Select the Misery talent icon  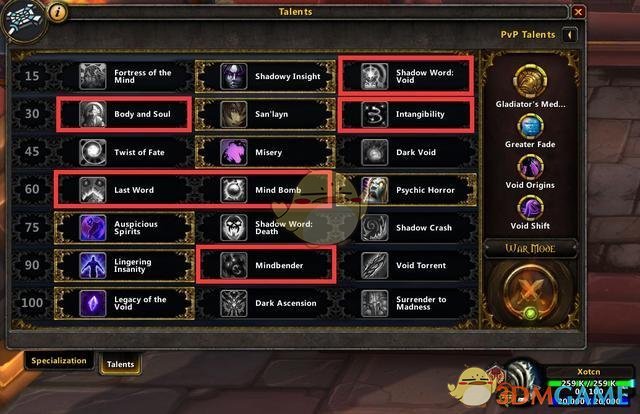[x=233, y=152]
